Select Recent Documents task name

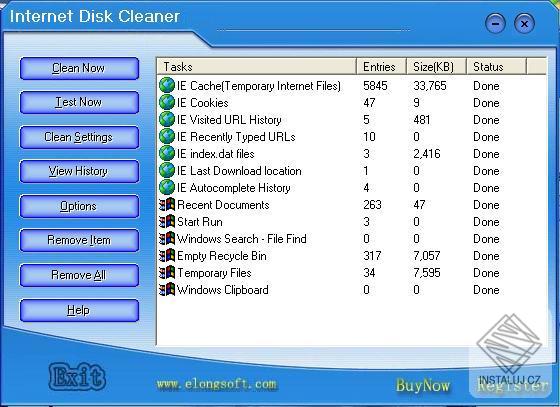tap(223, 205)
